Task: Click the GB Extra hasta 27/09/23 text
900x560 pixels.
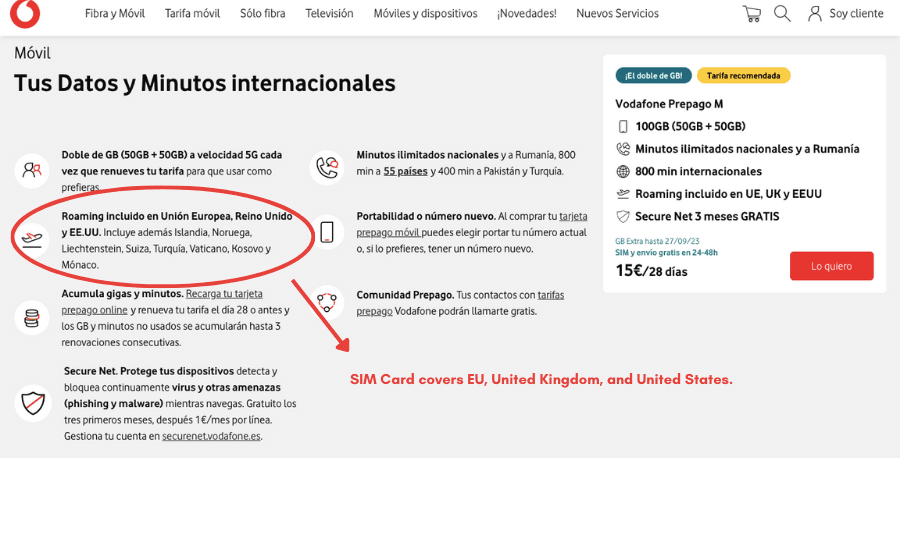Action: [x=657, y=242]
